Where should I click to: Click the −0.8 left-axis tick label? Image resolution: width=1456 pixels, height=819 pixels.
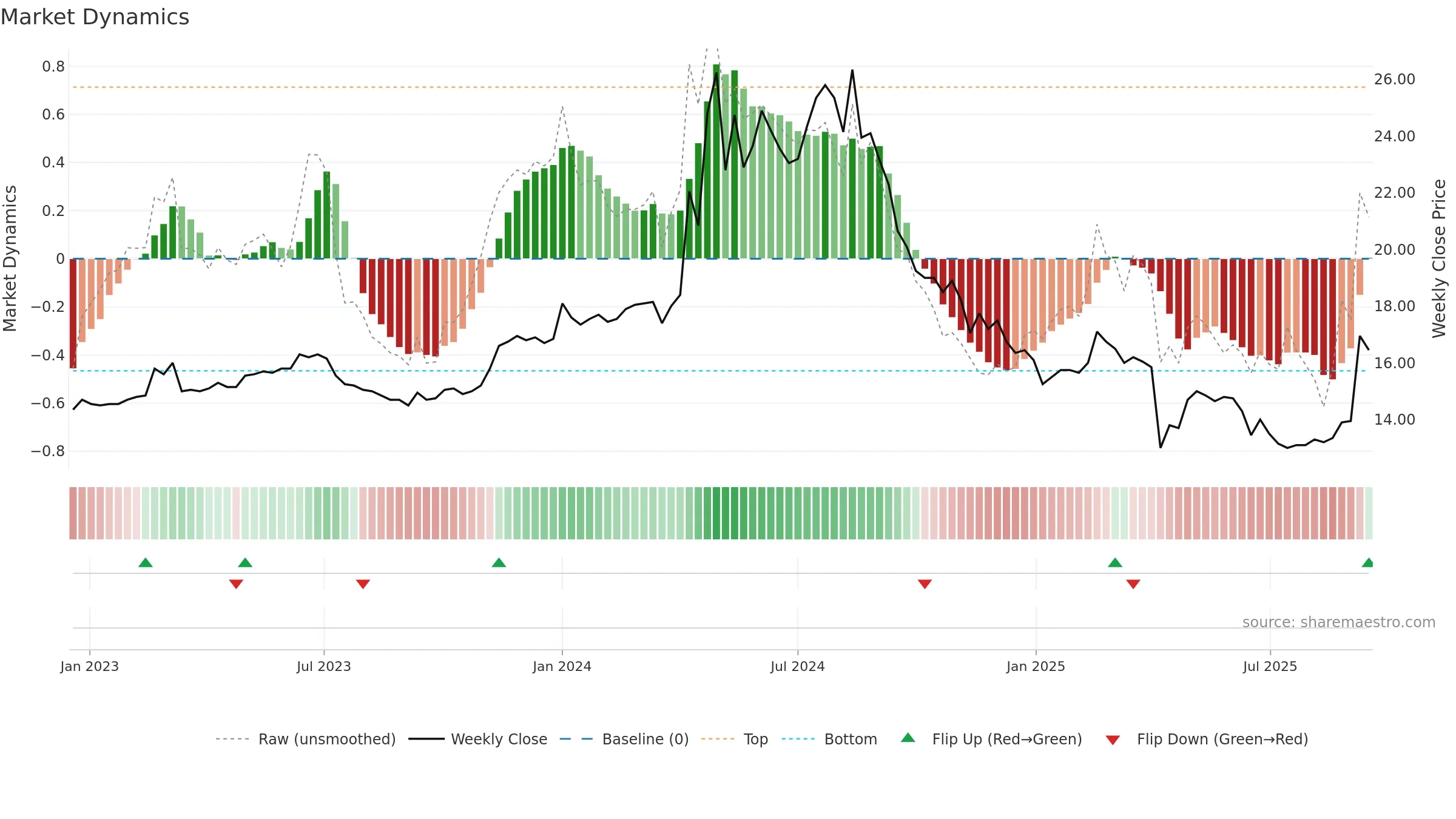coord(48,451)
